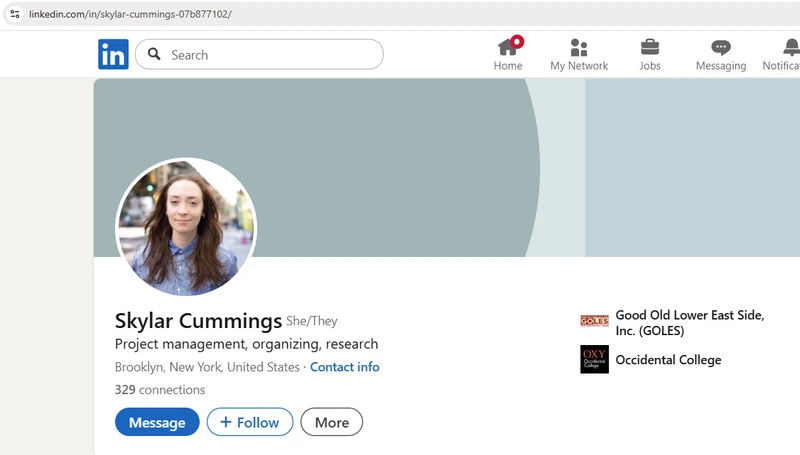Screen dimensions: 800x455
Task: Type in the LinkedIn Search field
Action: pyautogui.click(x=270, y=54)
